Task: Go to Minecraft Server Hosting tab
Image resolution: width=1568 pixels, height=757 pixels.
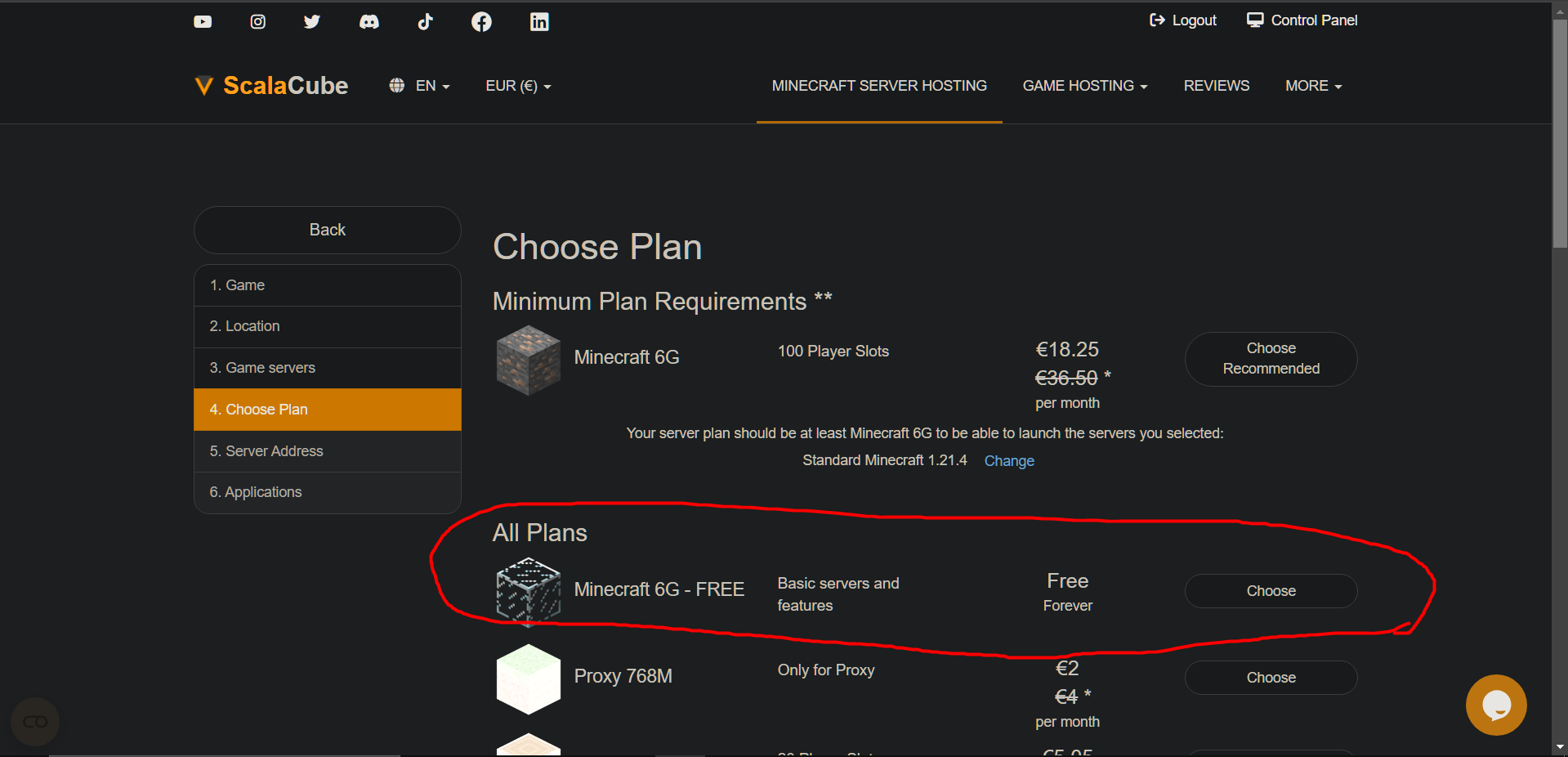Action: click(879, 86)
